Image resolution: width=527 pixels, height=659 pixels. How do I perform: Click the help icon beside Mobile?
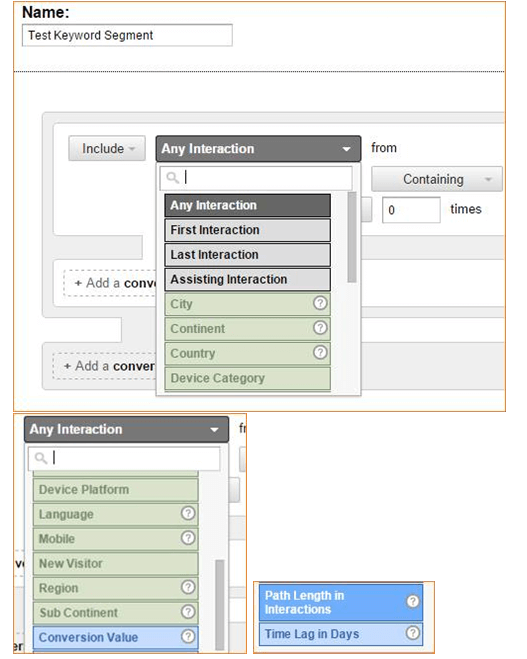point(188,538)
